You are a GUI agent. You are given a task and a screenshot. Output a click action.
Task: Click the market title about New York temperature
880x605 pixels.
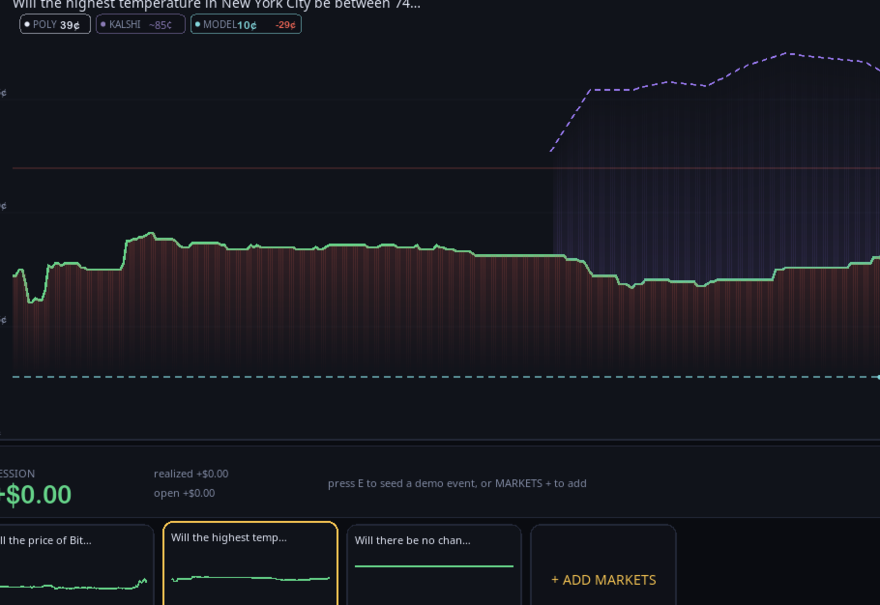(x=217, y=4)
